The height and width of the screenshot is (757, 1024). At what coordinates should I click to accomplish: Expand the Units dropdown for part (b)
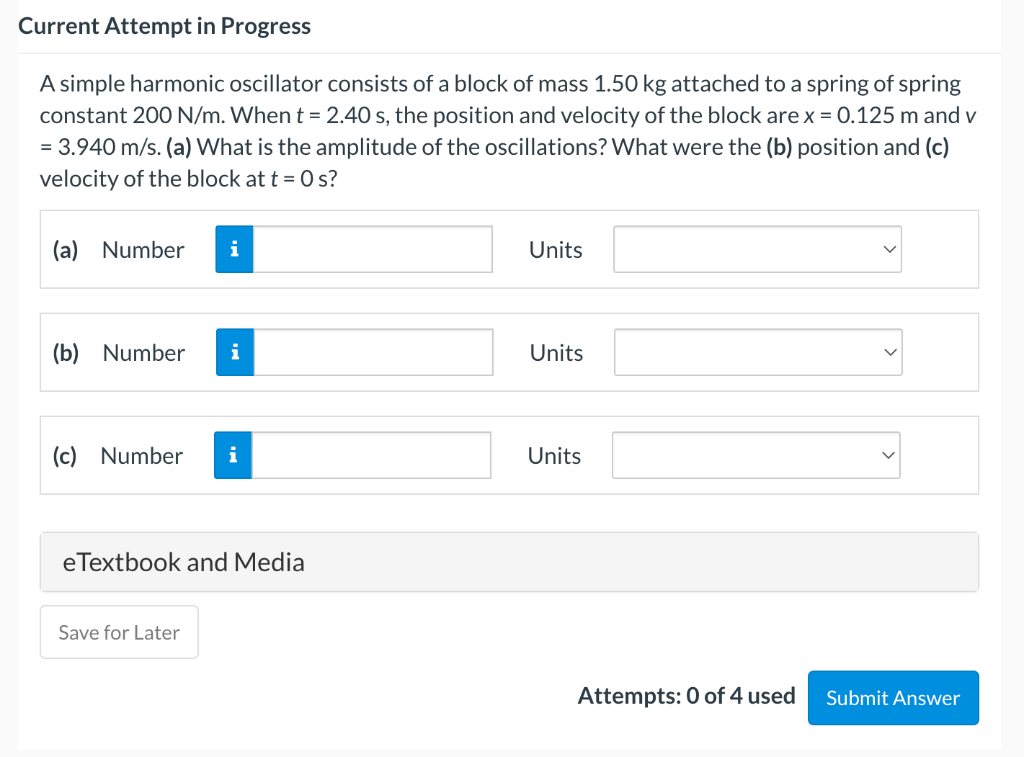click(758, 353)
